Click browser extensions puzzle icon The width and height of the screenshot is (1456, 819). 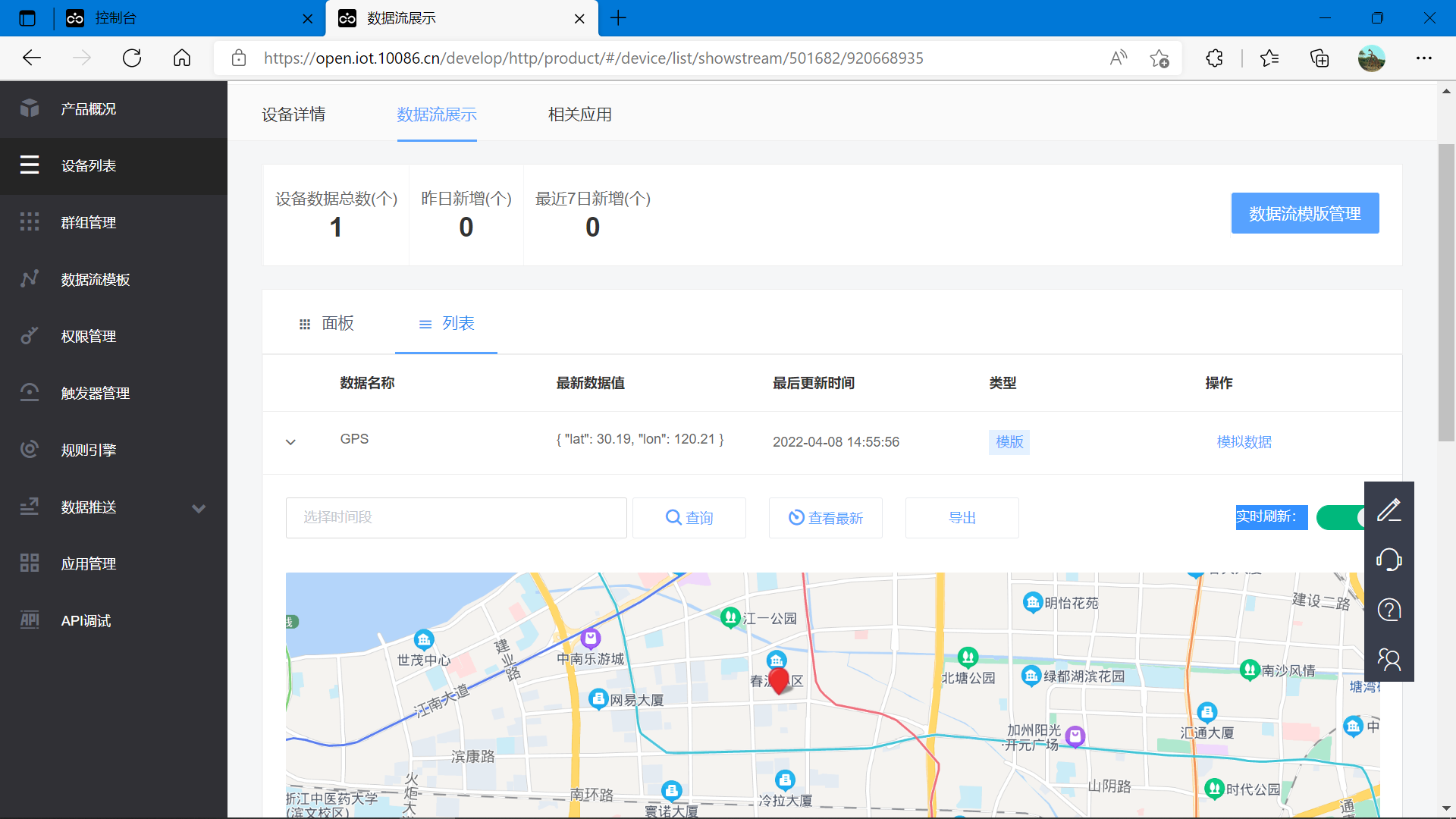tap(1214, 58)
